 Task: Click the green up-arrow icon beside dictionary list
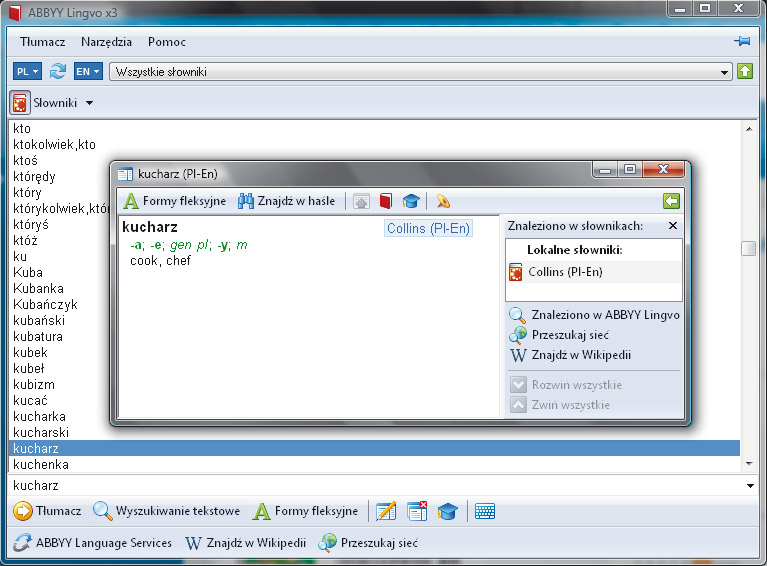(744, 71)
